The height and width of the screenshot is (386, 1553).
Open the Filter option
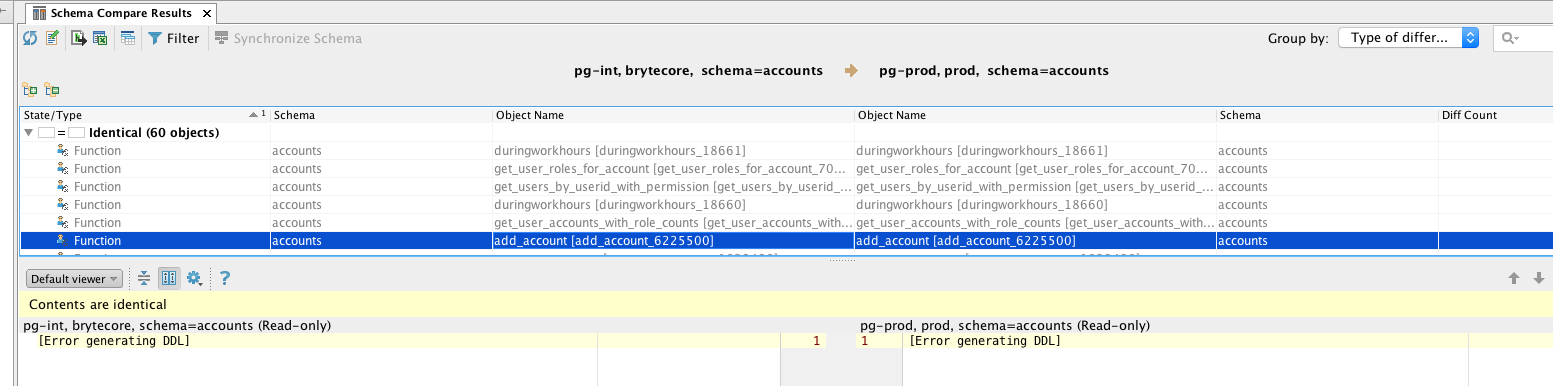click(174, 38)
